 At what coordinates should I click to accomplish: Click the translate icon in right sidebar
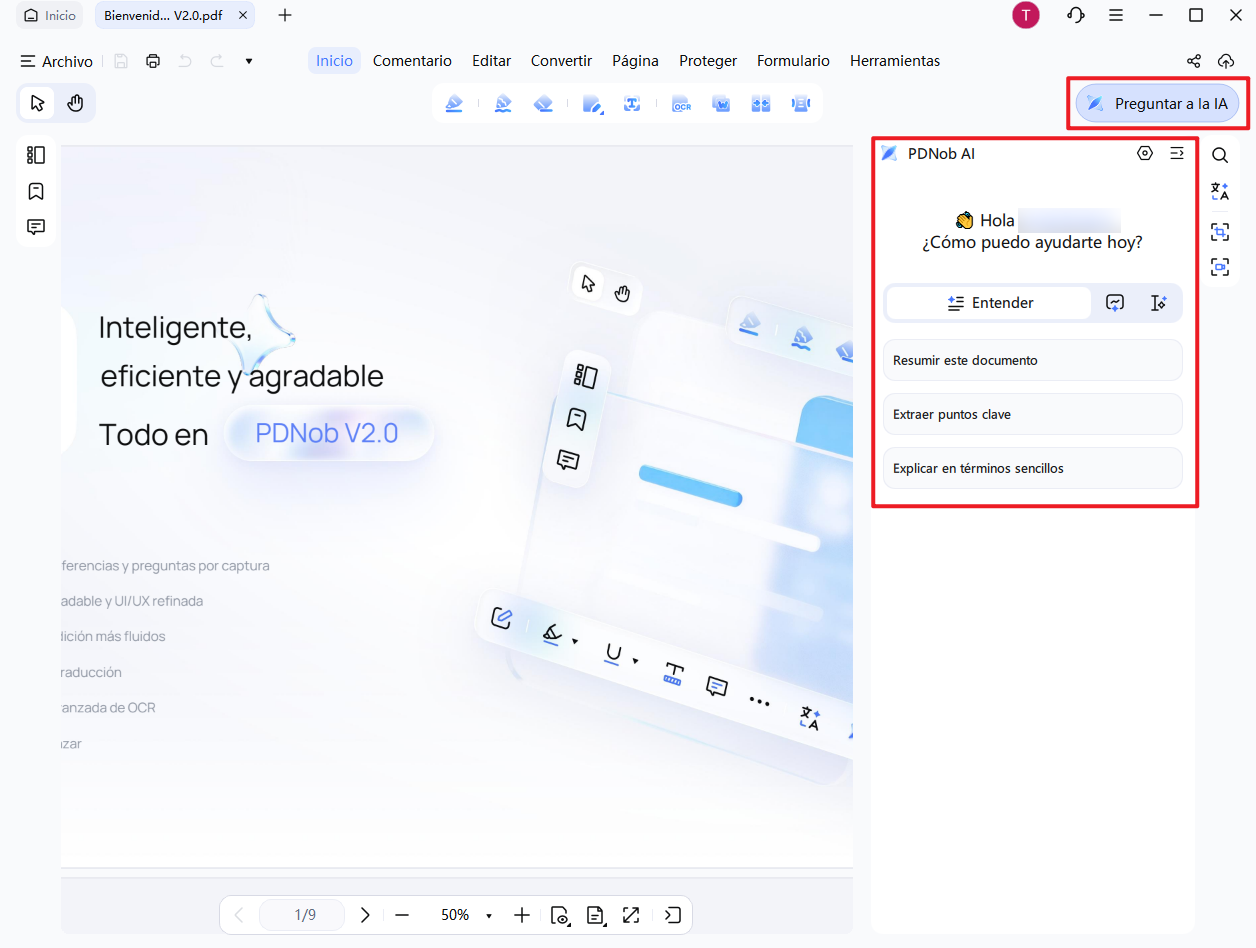click(x=1220, y=191)
